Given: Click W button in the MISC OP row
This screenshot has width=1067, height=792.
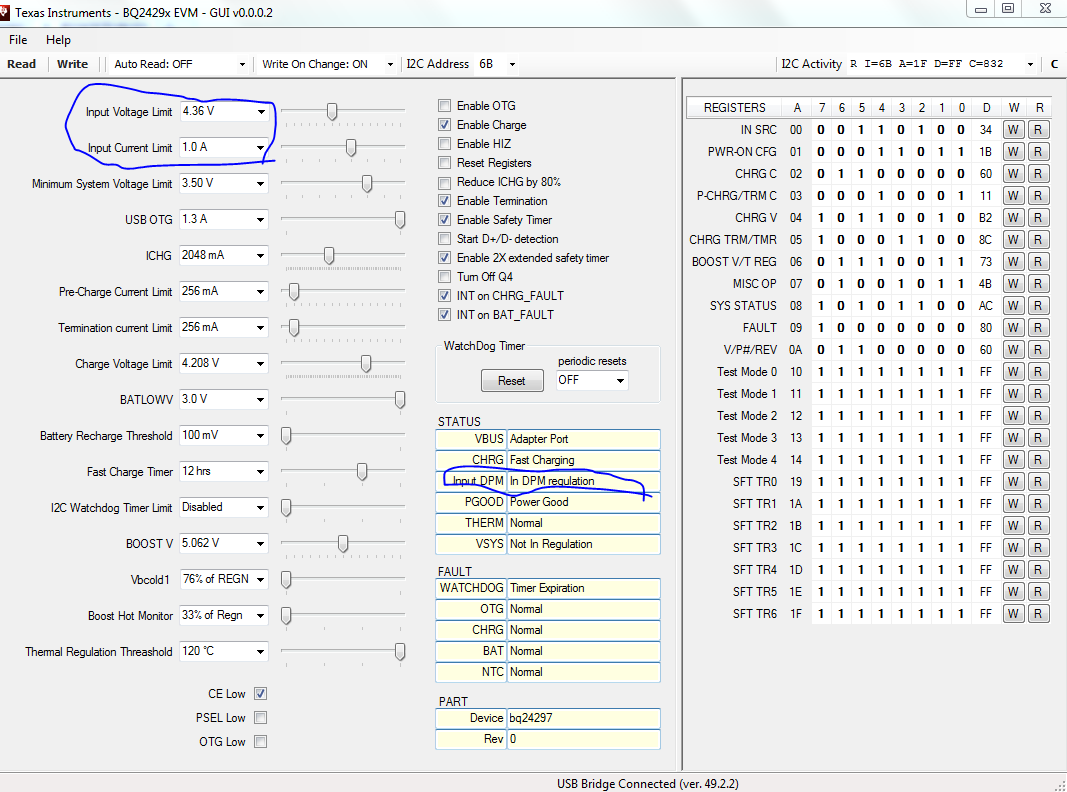Looking at the screenshot, I should [1013, 284].
